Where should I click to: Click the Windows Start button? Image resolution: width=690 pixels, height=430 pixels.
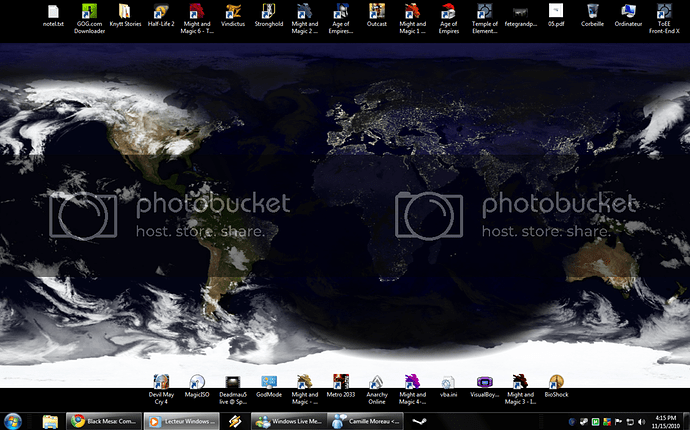(x=14, y=421)
